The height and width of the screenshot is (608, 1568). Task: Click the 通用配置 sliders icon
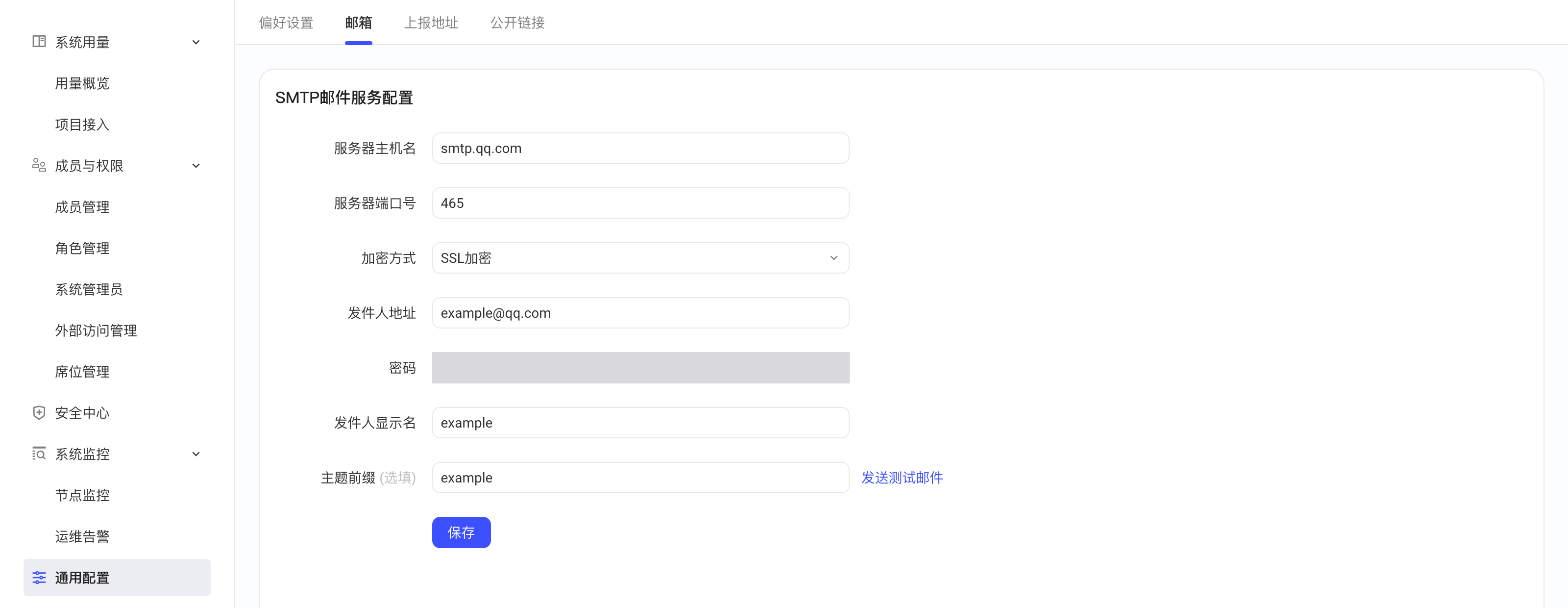pyautogui.click(x=39, y=577)
